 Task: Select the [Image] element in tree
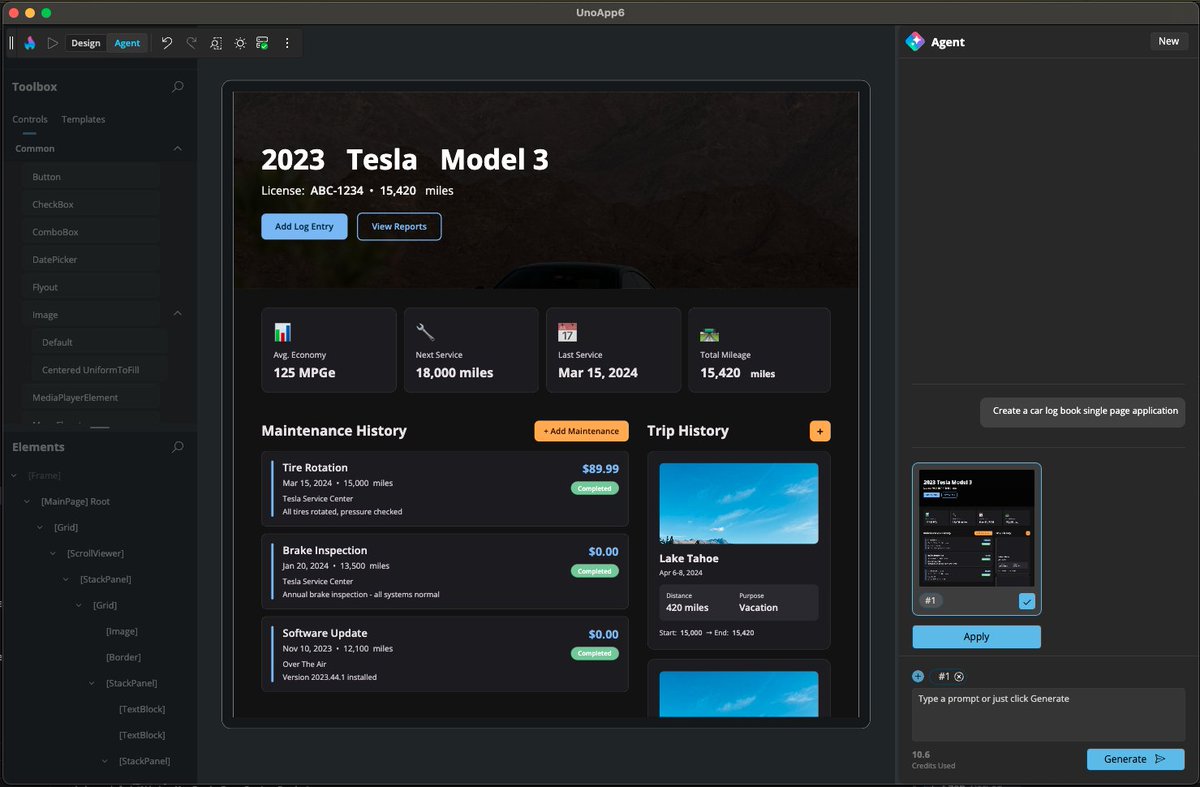tap(122, 631)
